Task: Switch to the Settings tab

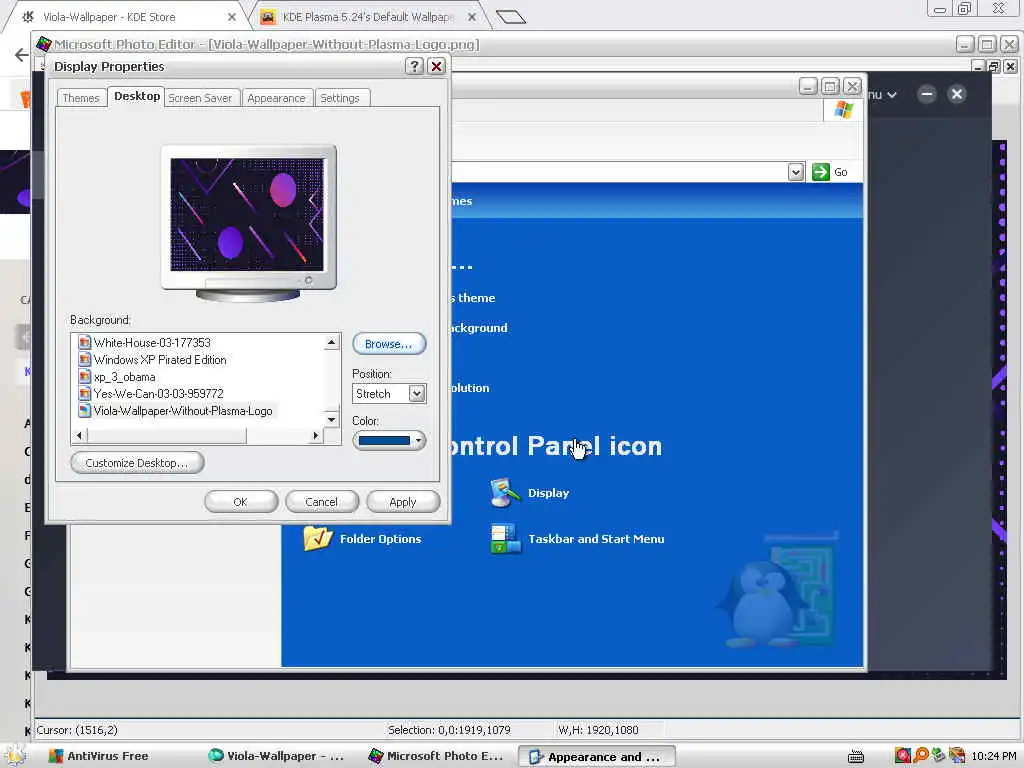Action: (x=340, y=98)
